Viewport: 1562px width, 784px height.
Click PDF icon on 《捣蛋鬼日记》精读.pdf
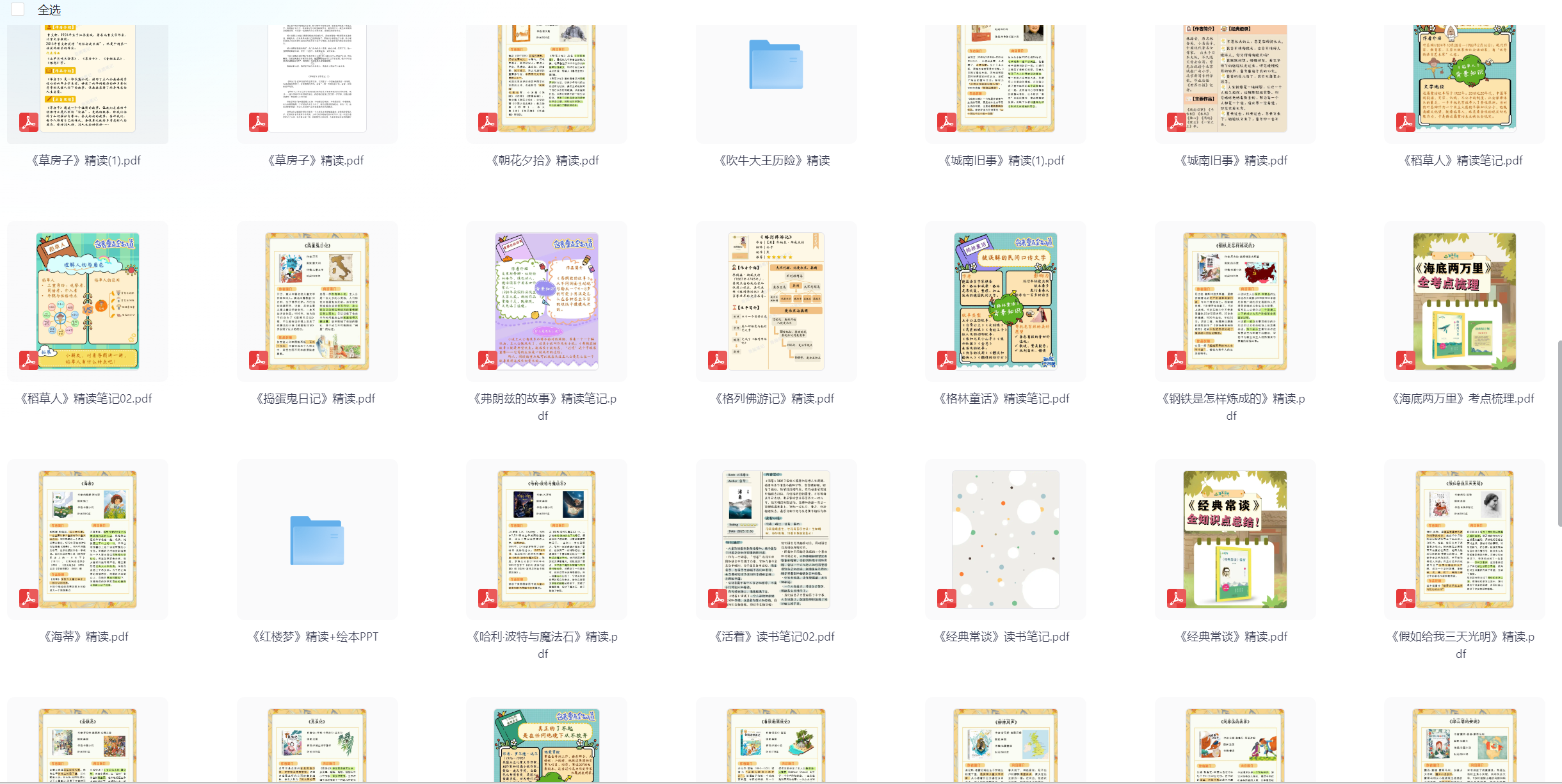[259, 360]
